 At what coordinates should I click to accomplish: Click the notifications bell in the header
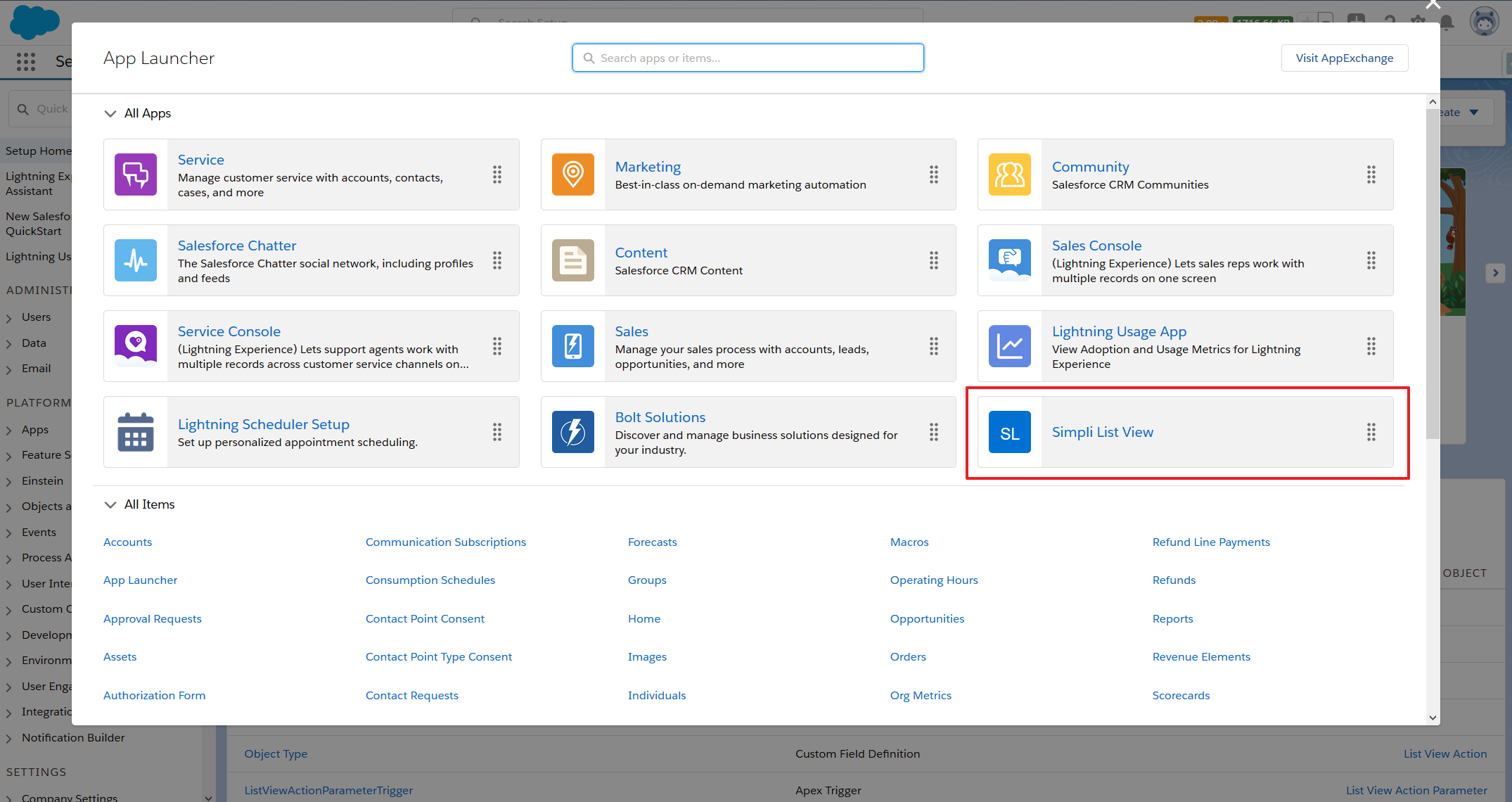(x=1447, y=23)
